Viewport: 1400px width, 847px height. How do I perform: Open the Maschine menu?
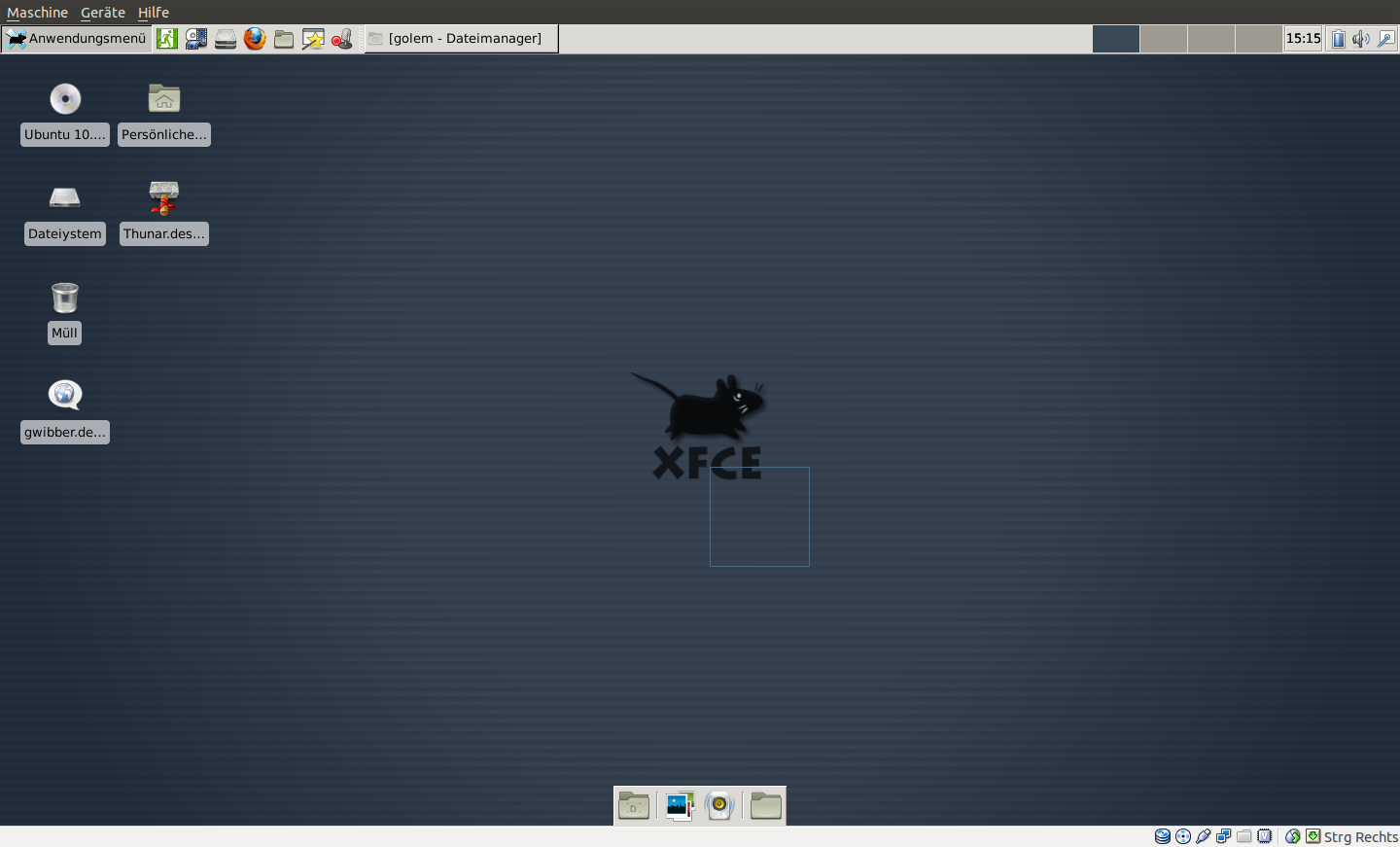click(x=37, y=13)
